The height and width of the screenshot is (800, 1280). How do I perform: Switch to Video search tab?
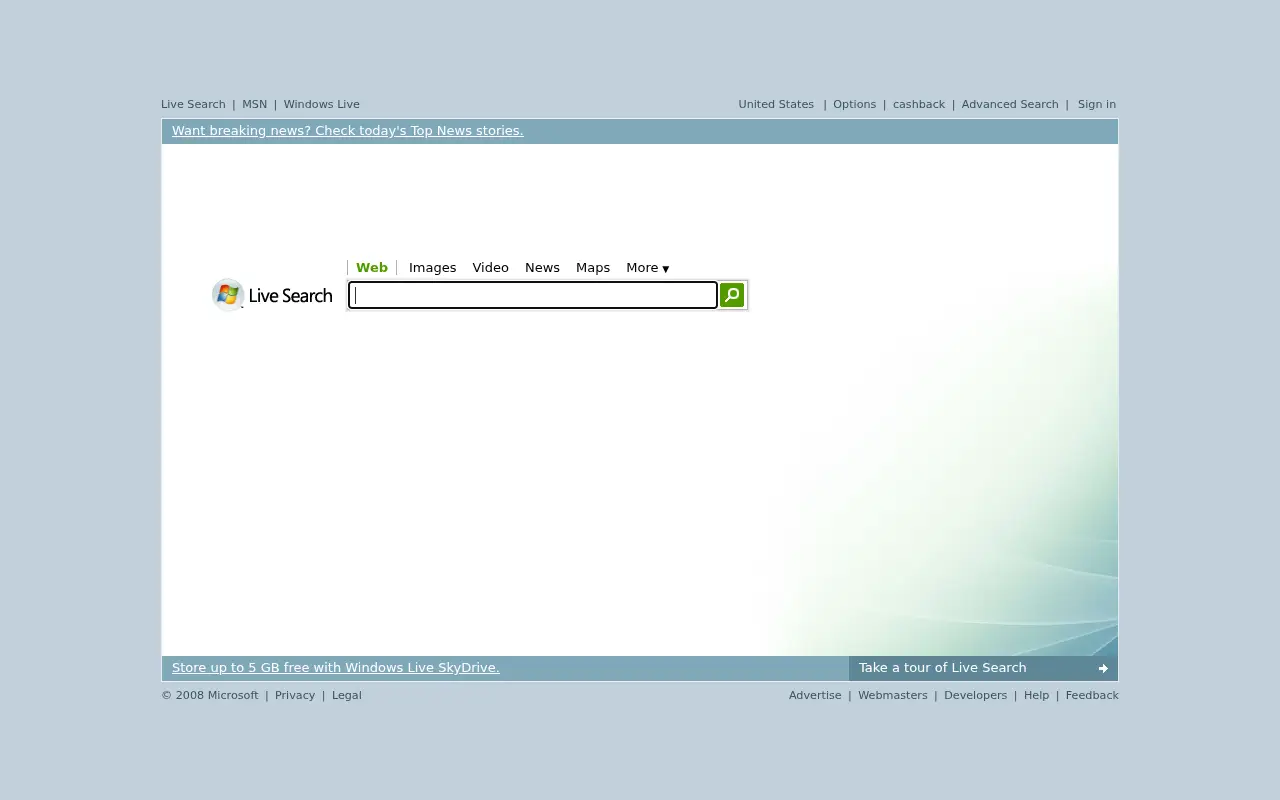(490, 268)
